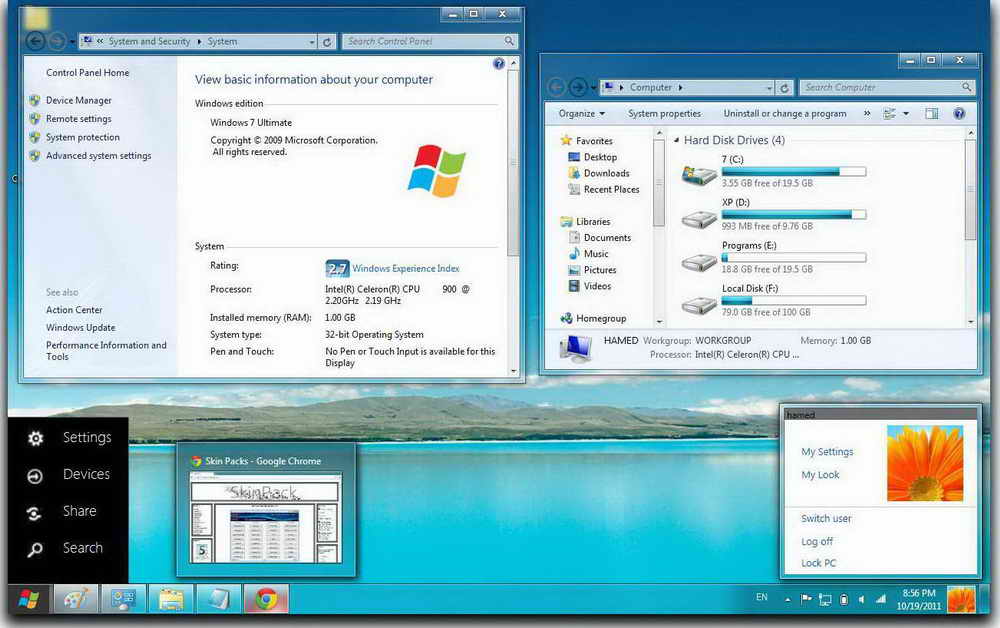The image size is (1000, 628).
Task: Open Windows Experience Index link
Action: [405, 269]
